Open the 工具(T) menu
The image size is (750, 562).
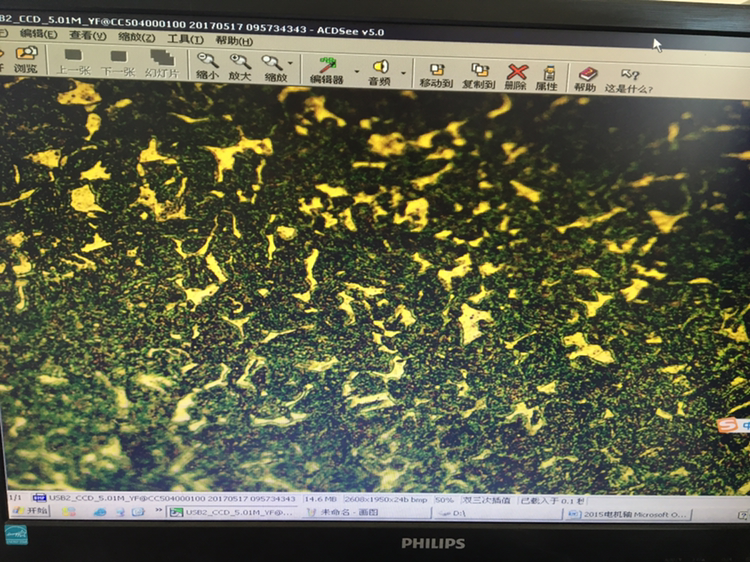[185, 39]
